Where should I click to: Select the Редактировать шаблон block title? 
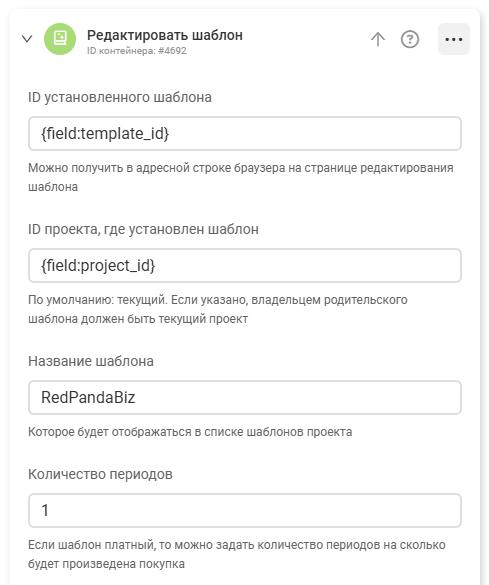(x=164, y=35)
